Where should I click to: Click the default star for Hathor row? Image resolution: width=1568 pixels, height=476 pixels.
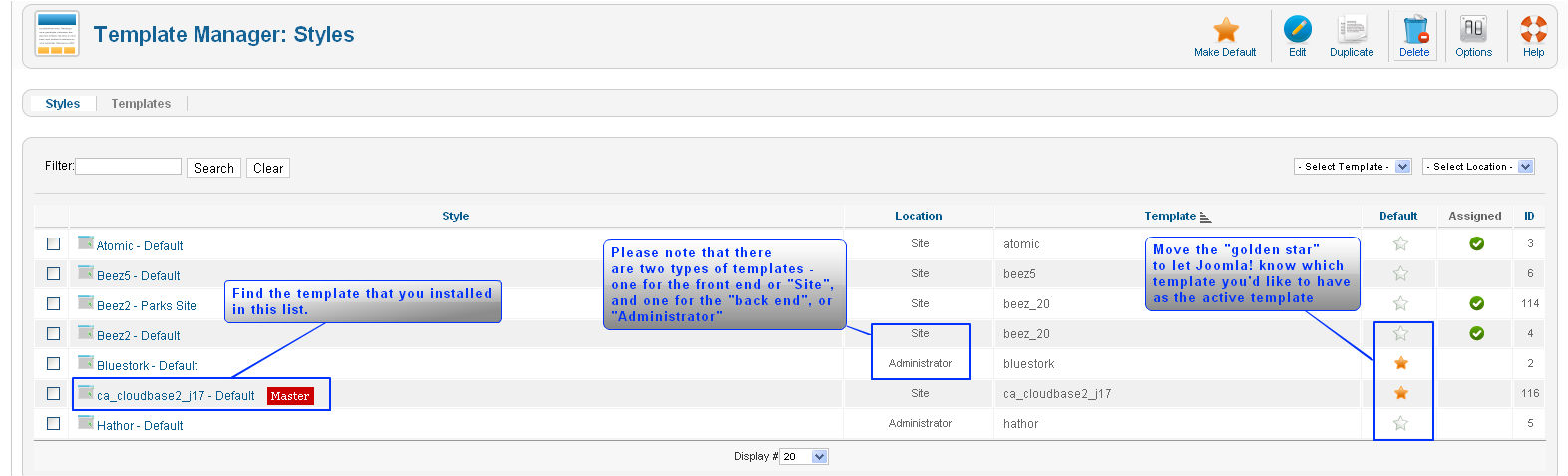[1400, 423]
